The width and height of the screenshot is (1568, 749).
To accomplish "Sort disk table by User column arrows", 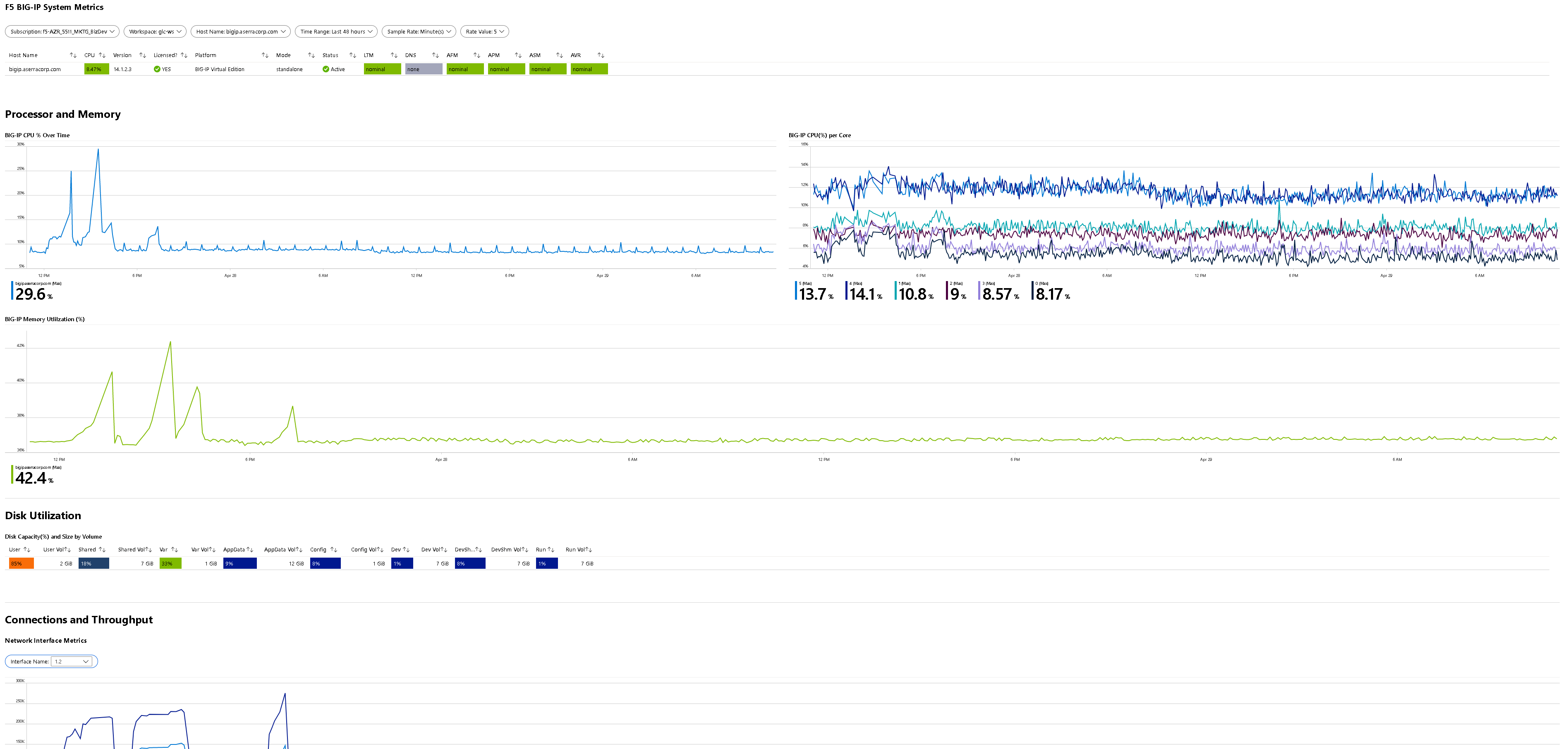I will pos(27,550).
